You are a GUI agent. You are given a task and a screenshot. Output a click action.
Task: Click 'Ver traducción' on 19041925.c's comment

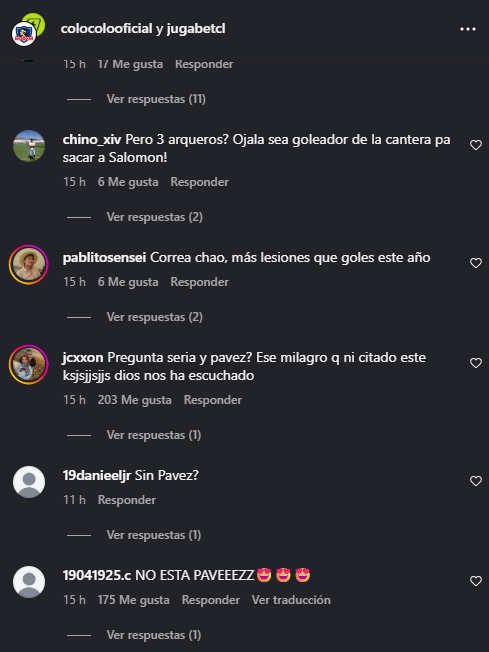[291, 600]
